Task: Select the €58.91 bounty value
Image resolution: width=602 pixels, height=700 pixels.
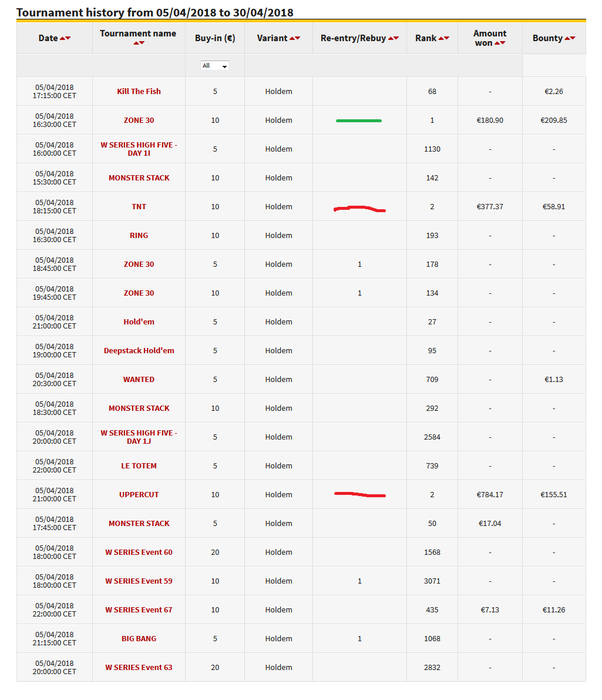Action: 554,207
